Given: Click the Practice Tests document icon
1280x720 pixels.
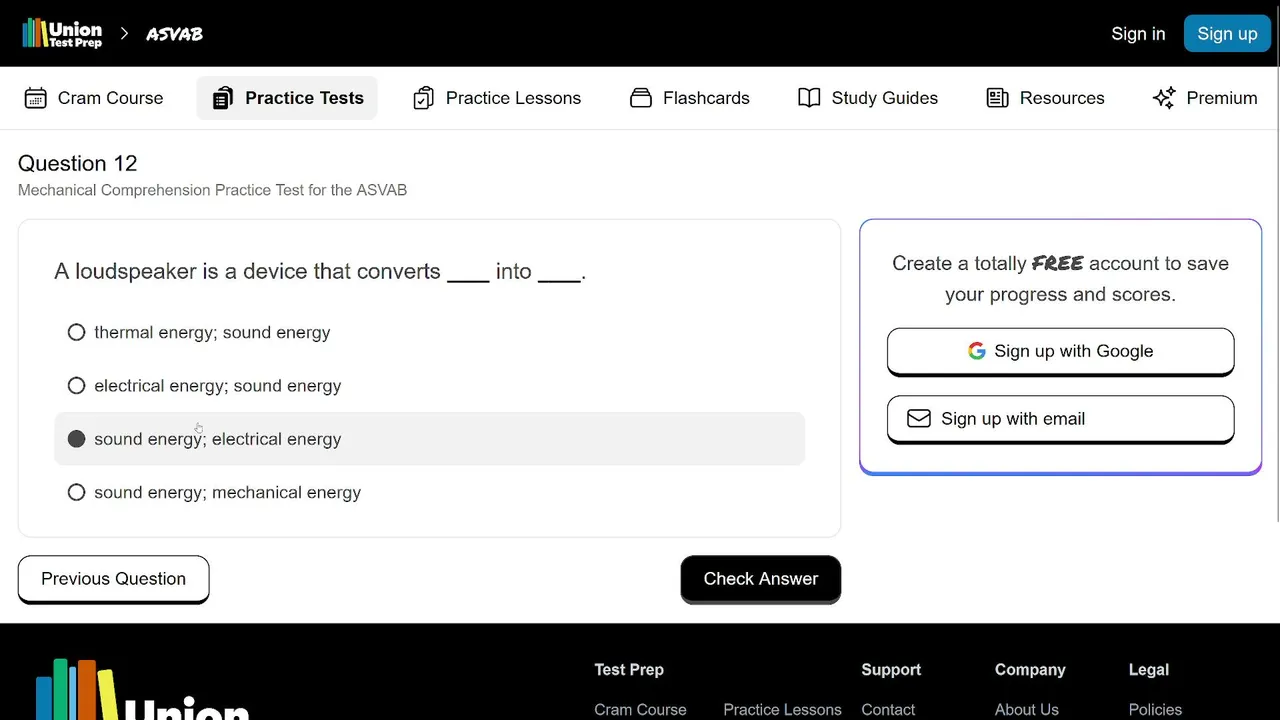Looking at the screenshot, I should tap(223, 98).
